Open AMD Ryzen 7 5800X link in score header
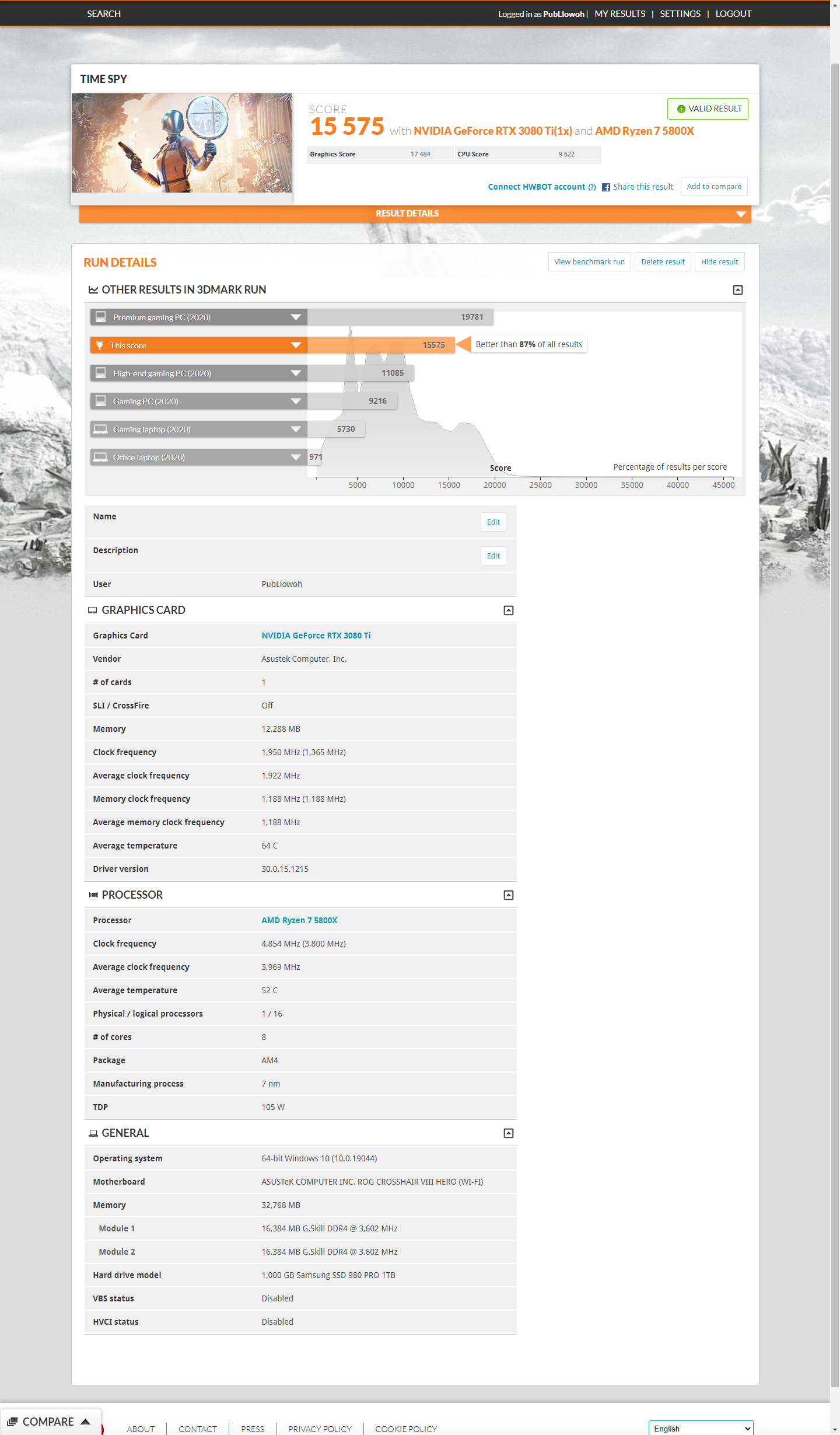 [645, 131]
